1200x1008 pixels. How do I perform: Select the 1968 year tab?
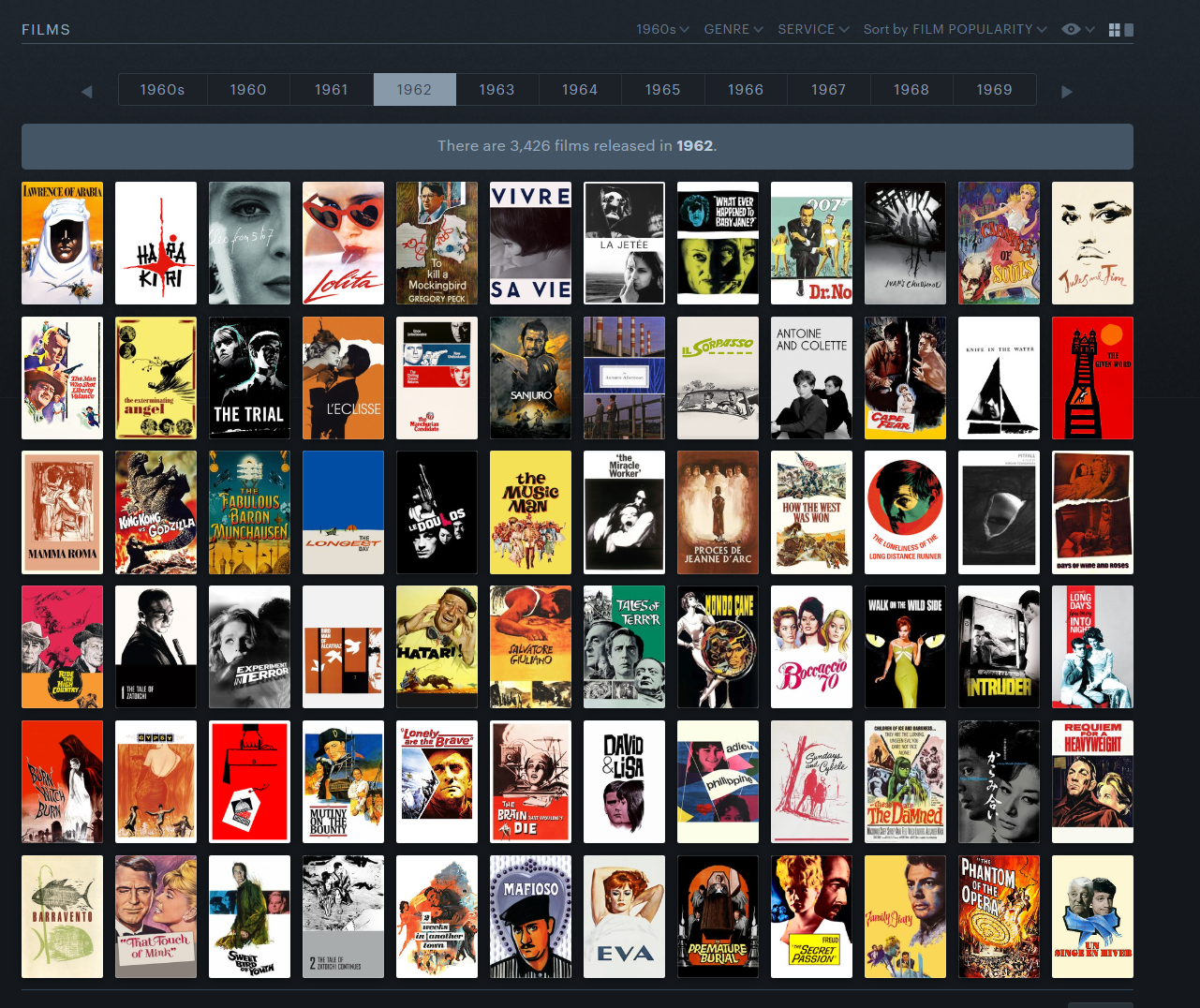(x=911, y=90)
